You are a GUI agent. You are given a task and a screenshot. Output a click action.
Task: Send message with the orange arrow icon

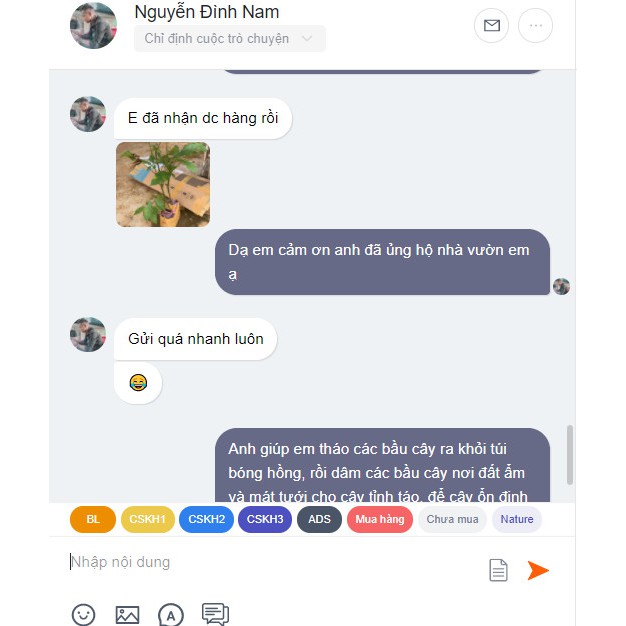click(538, 570)
